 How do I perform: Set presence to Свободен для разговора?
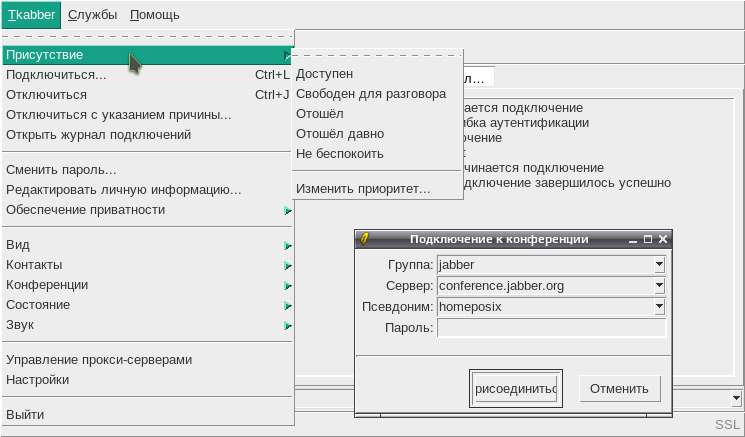[377, 94]
